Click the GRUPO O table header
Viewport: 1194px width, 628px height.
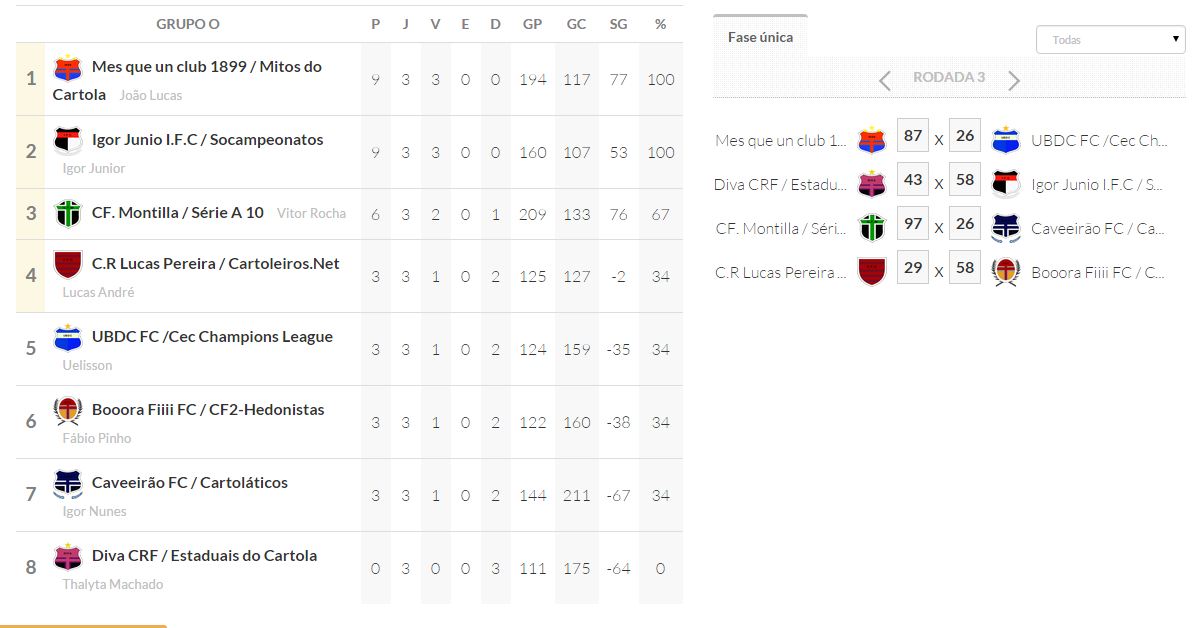pyautogui.click(x=188, y=24)
